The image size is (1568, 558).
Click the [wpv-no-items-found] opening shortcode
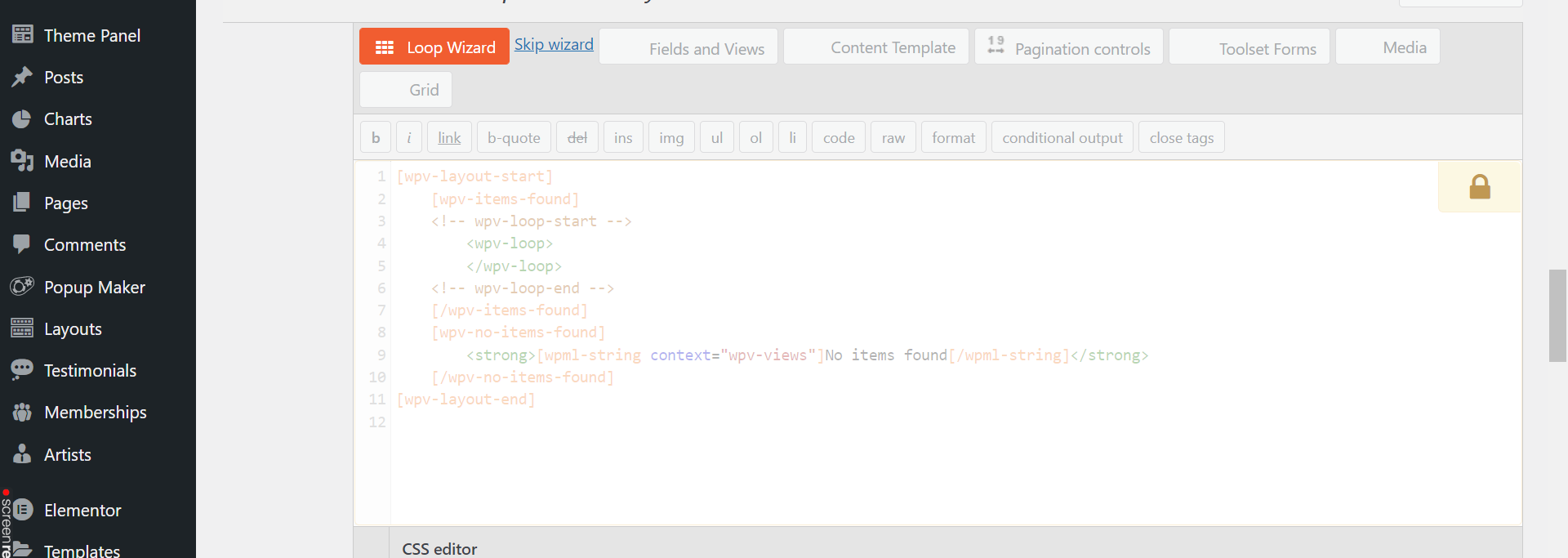tap(519, 333)
